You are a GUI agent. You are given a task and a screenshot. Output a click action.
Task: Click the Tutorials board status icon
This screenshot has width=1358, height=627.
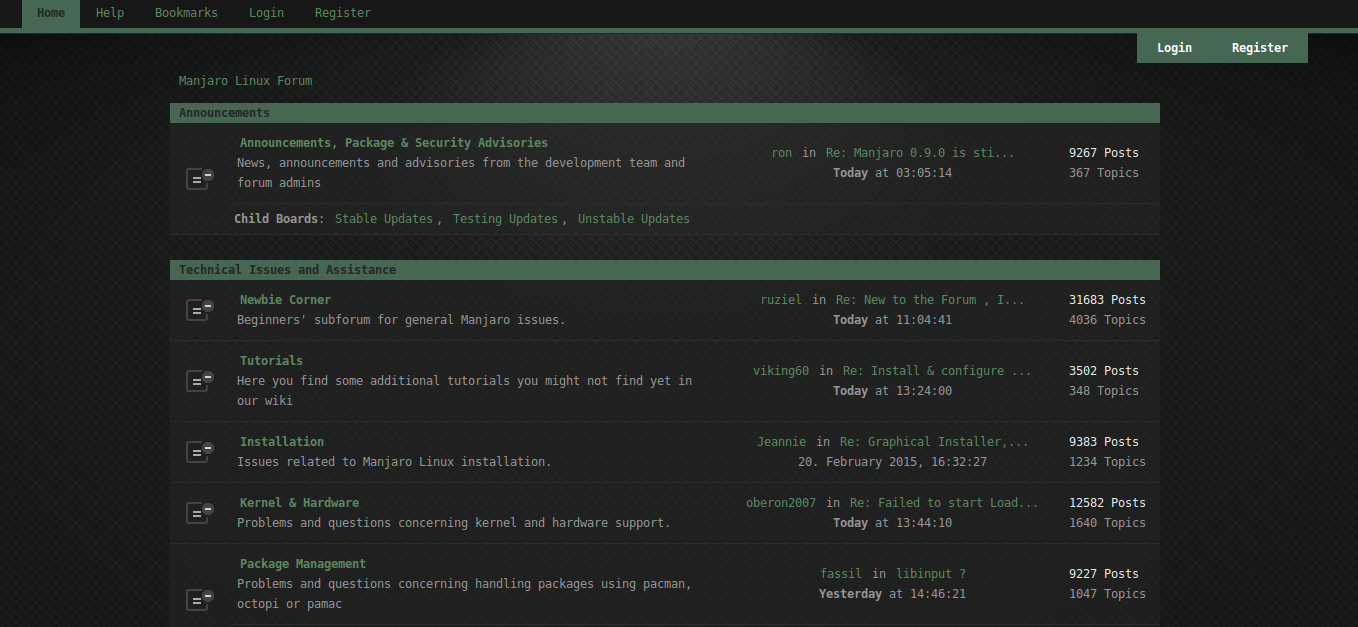pos(199,380)
